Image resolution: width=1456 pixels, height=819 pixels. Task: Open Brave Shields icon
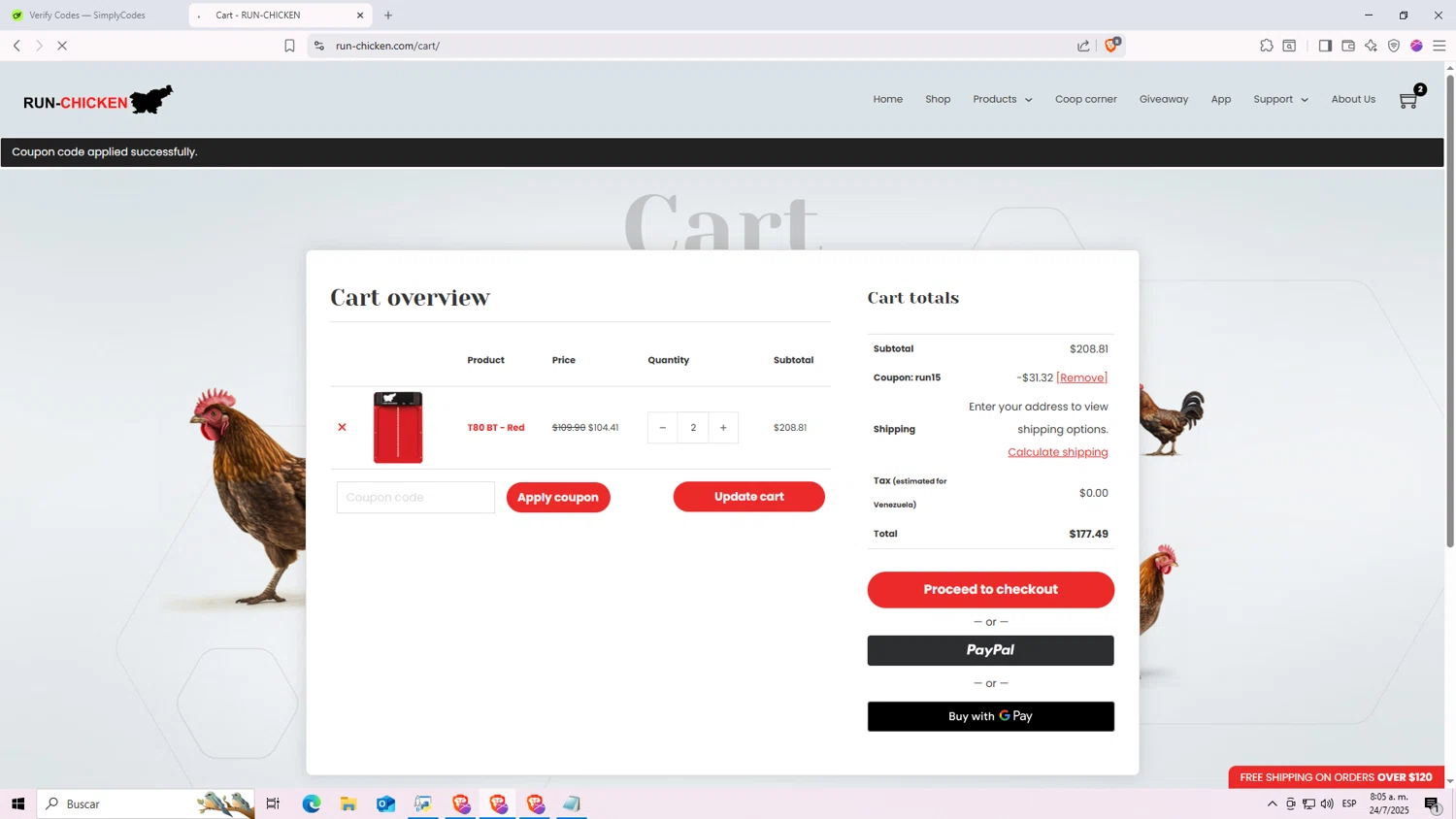pos(1112,45)
